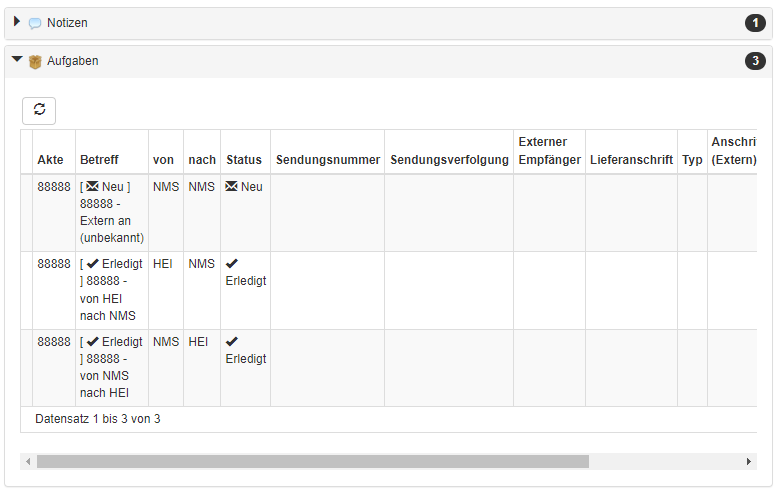Click the Notizen count badge showing 1
The width and height of the screenshot is (779, 493).
[x=755, y=23]
